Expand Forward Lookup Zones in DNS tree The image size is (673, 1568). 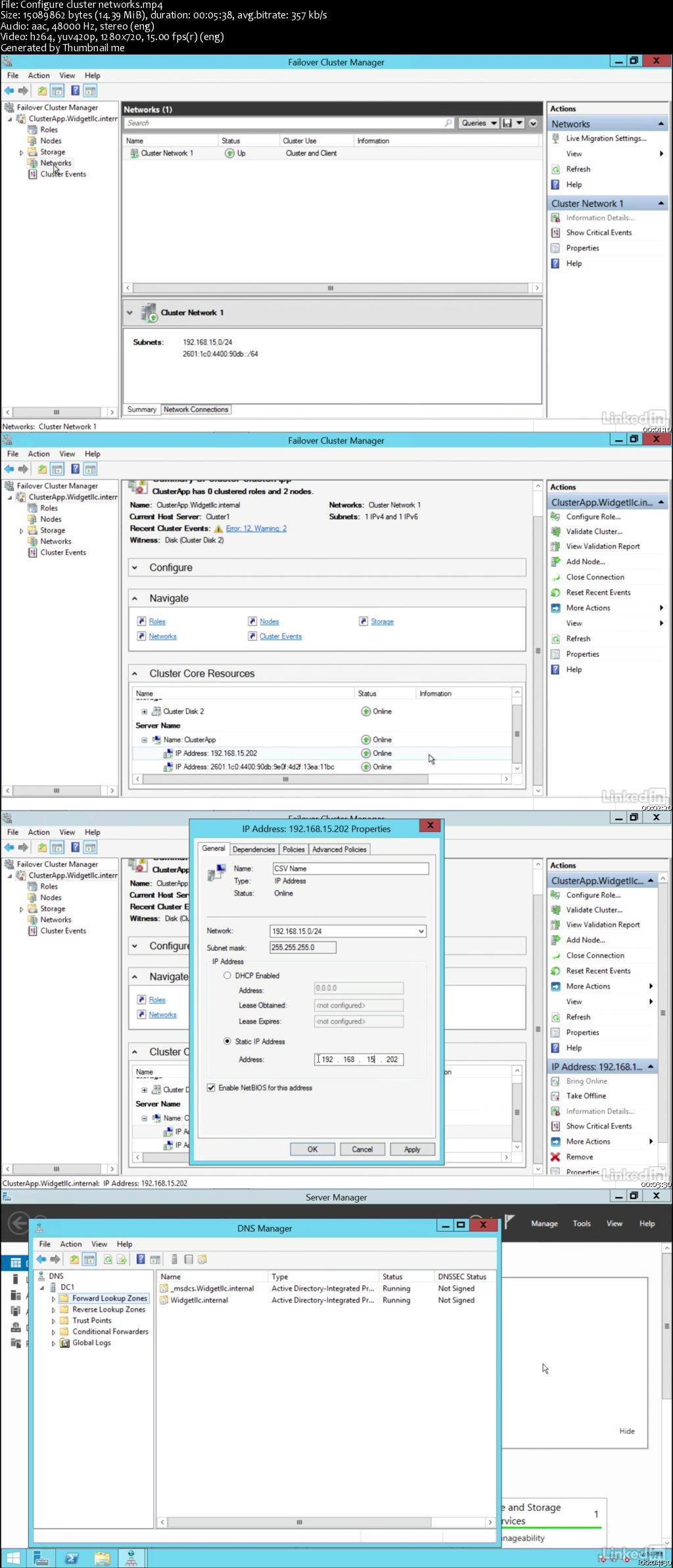point(53,1299)
